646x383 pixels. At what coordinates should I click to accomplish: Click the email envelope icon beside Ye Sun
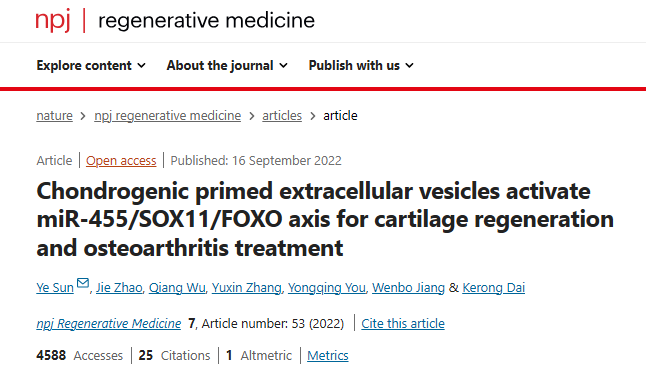tap(83, 283)
